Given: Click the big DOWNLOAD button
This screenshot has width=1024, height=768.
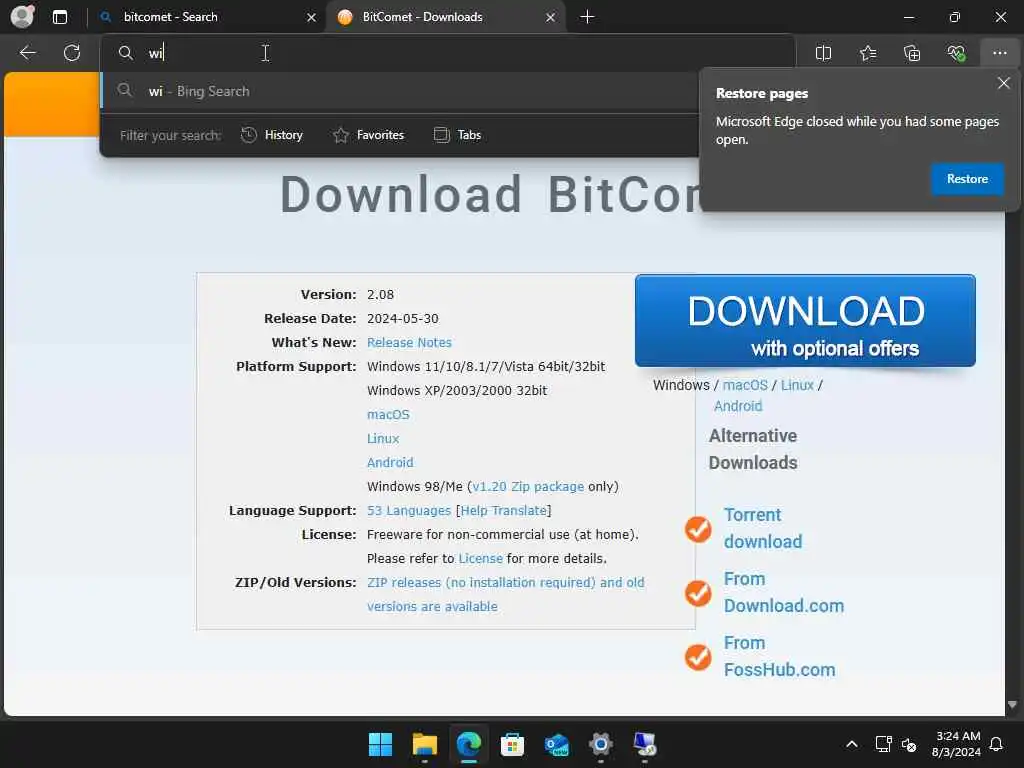Looking at the screenshot, I should (x=805, y=321).
